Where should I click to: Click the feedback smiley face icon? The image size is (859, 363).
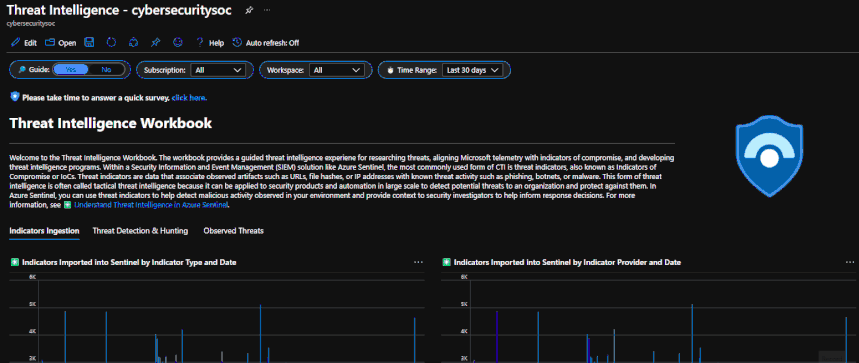coord(177,42)
